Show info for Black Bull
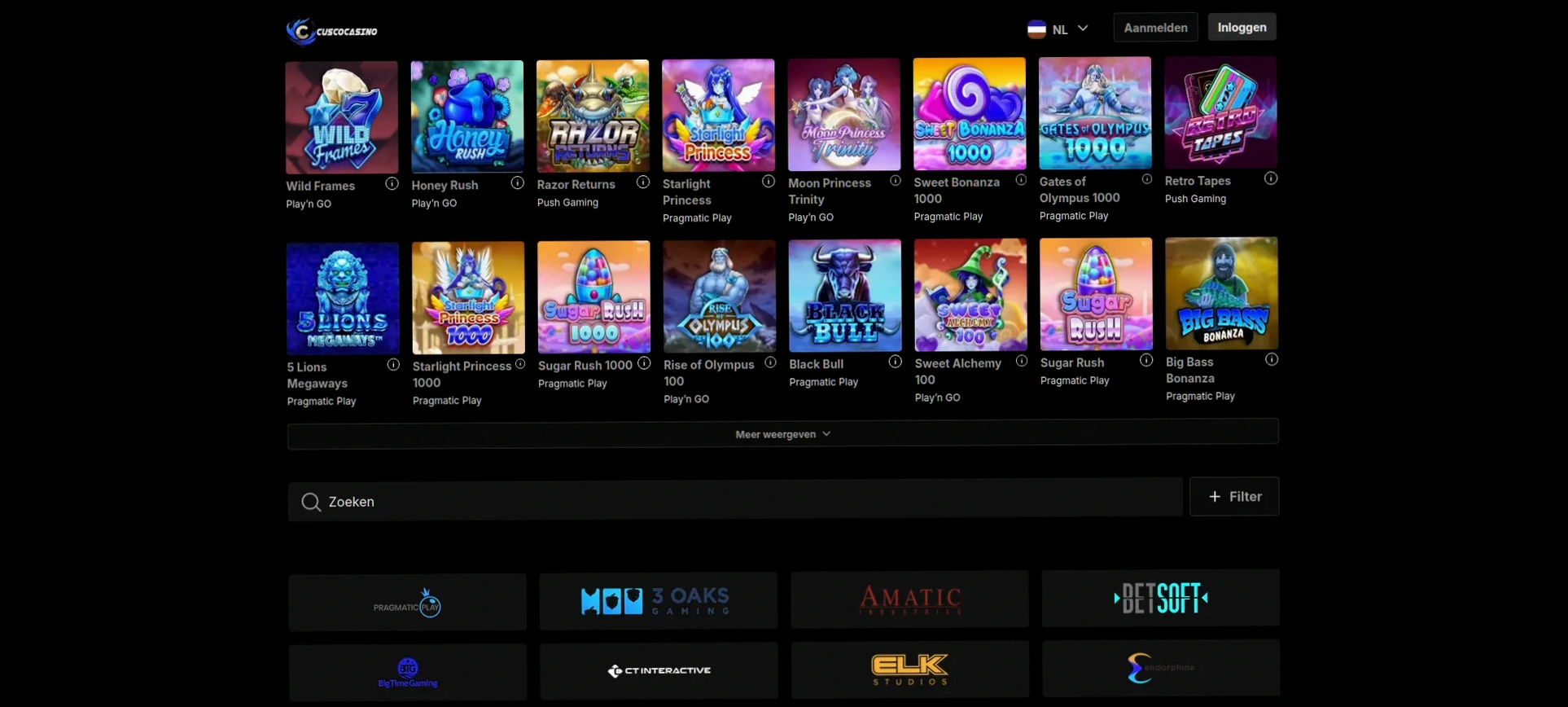The width and height of the screenshot is (1568, 707). (x=895, y=362)
